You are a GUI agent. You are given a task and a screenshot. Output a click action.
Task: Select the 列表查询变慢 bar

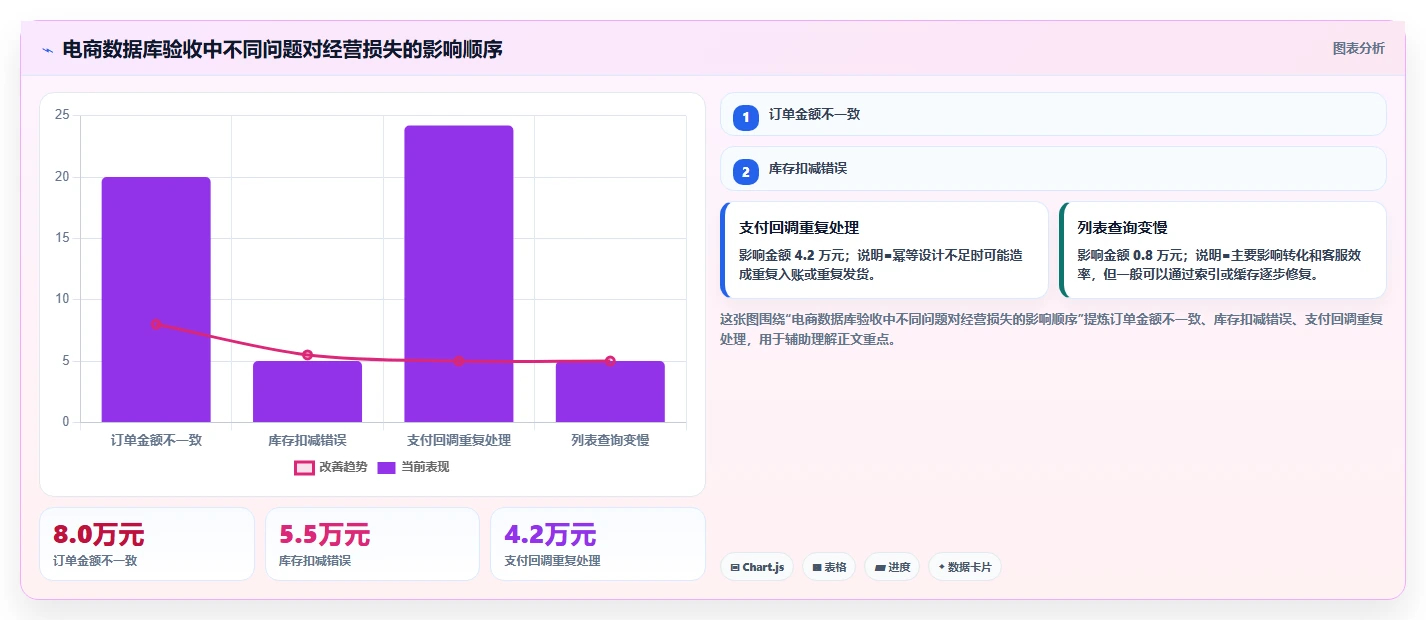(610, 391)
